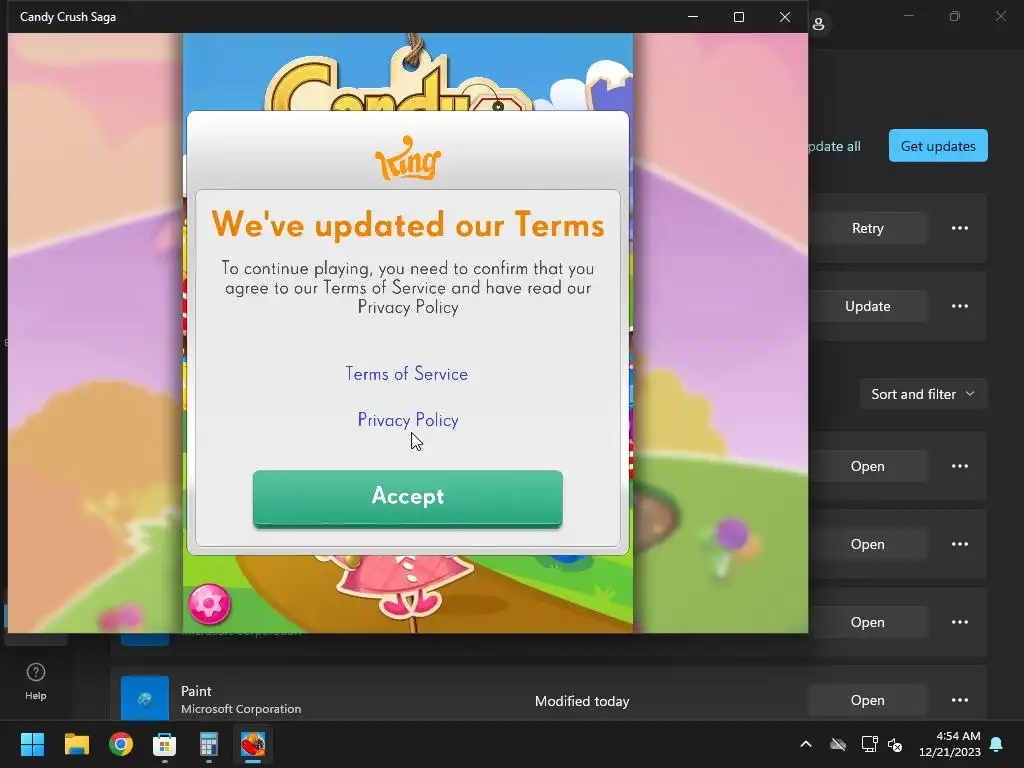Click the Paint app icon in Store list
Screen dimensions: 1024x768
tap(145, 699)
